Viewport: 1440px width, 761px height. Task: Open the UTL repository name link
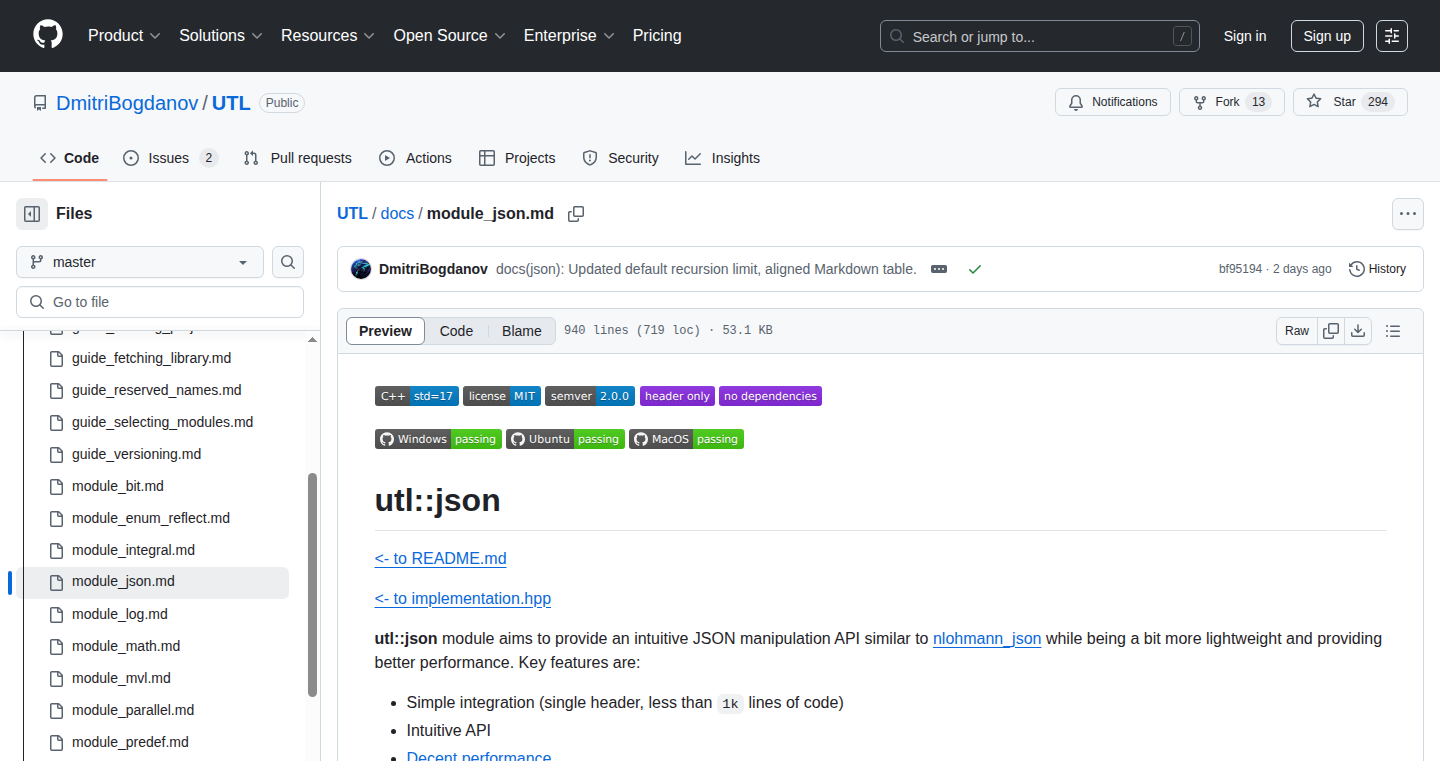point(231,103)
